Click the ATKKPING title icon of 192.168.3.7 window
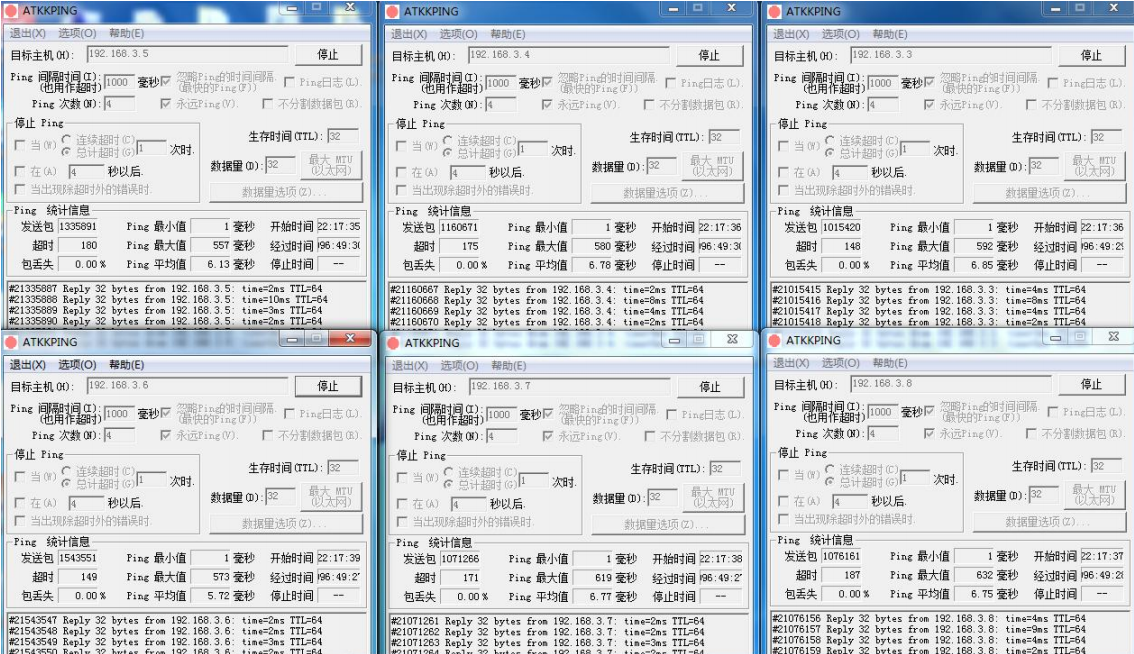 pos(393,343)
